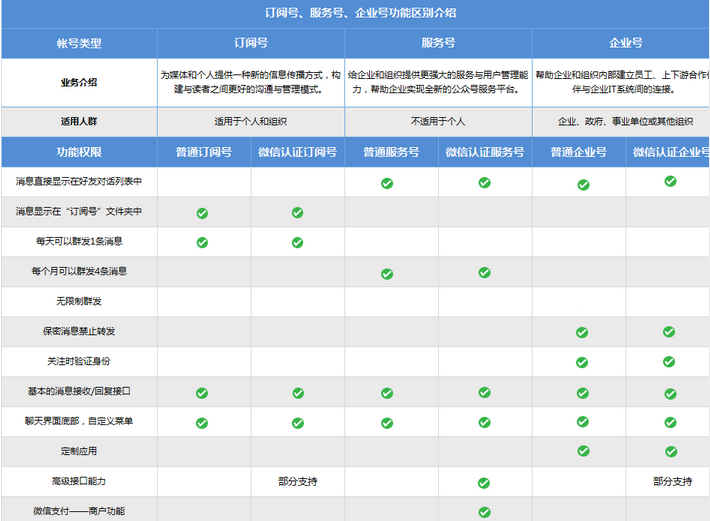Click the 普通企业号 checkmark in 消息直接显示在好友对话列表中 row
This screenshot has height=521, width=710.
583,185
